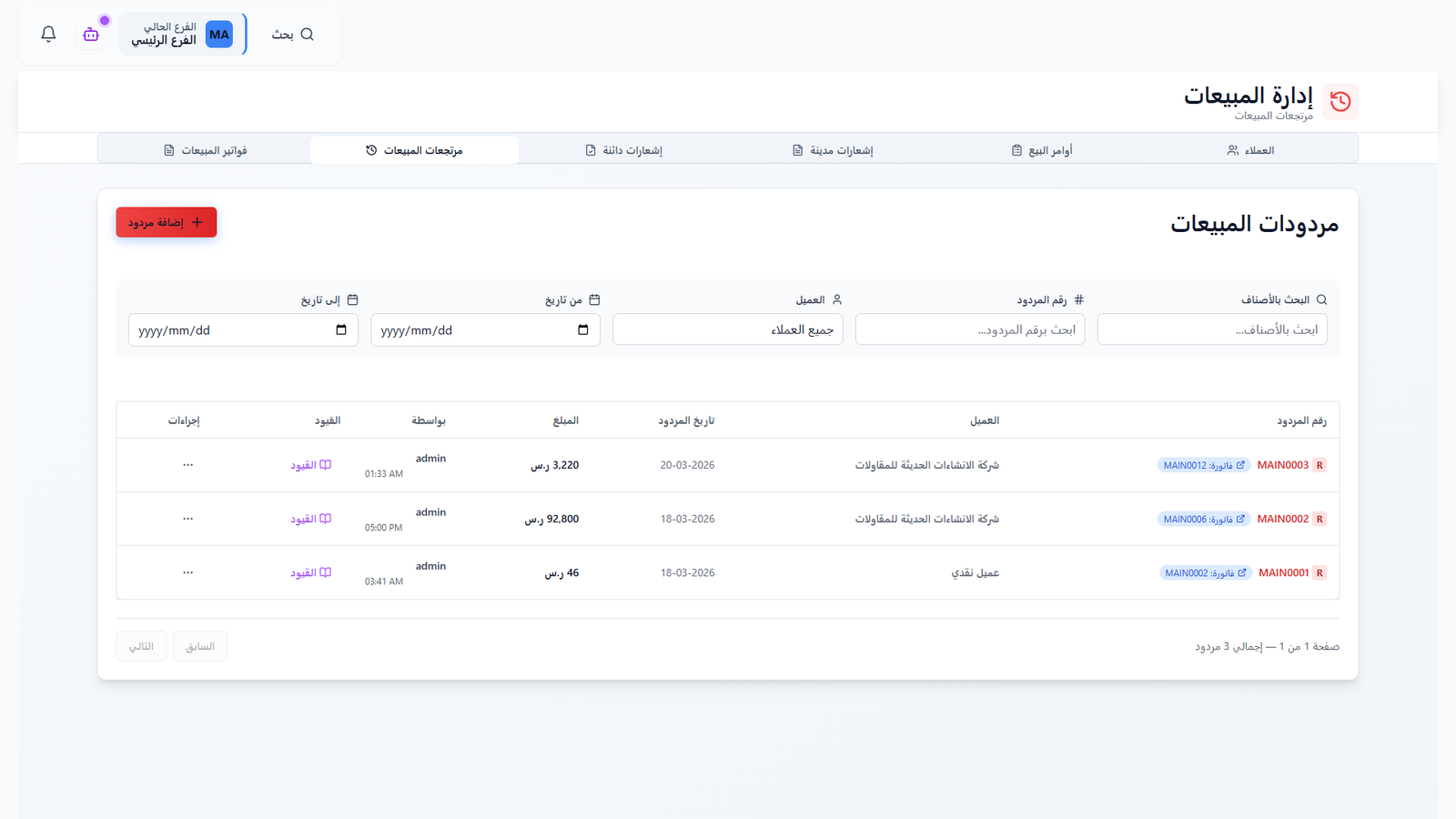This screenshot has width=1456, height=819.
Task: View القيود entries for return MAIN0002
Action: tap(310, 519)
